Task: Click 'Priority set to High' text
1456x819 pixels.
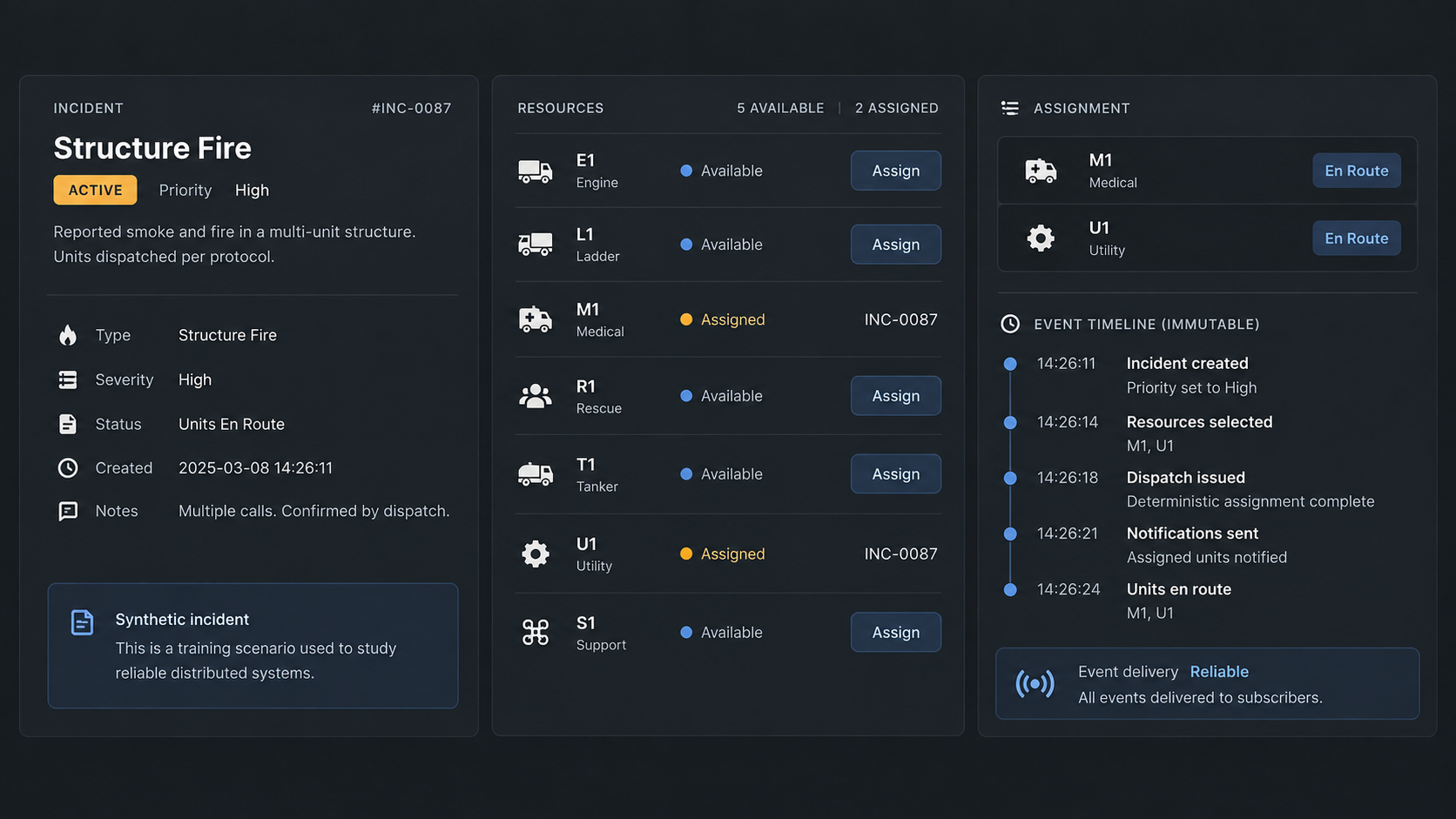Action: pos(1191,388)
